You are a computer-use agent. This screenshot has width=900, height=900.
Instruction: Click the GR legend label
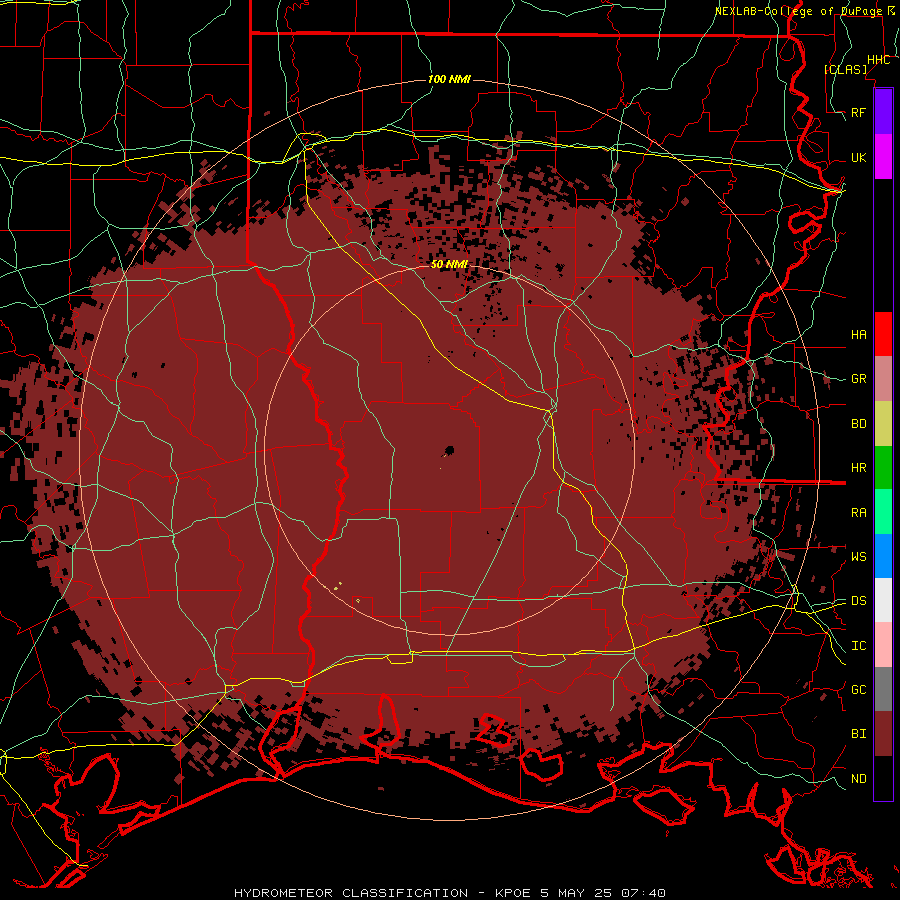pyautogui.click(x=858, y=379)
